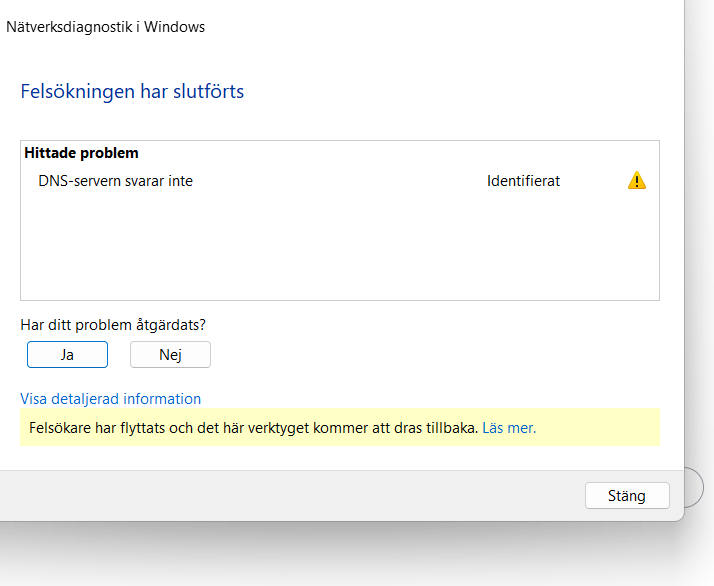
Task: Click the yellow warning triangle icon
Action: (x=637, y=180)
